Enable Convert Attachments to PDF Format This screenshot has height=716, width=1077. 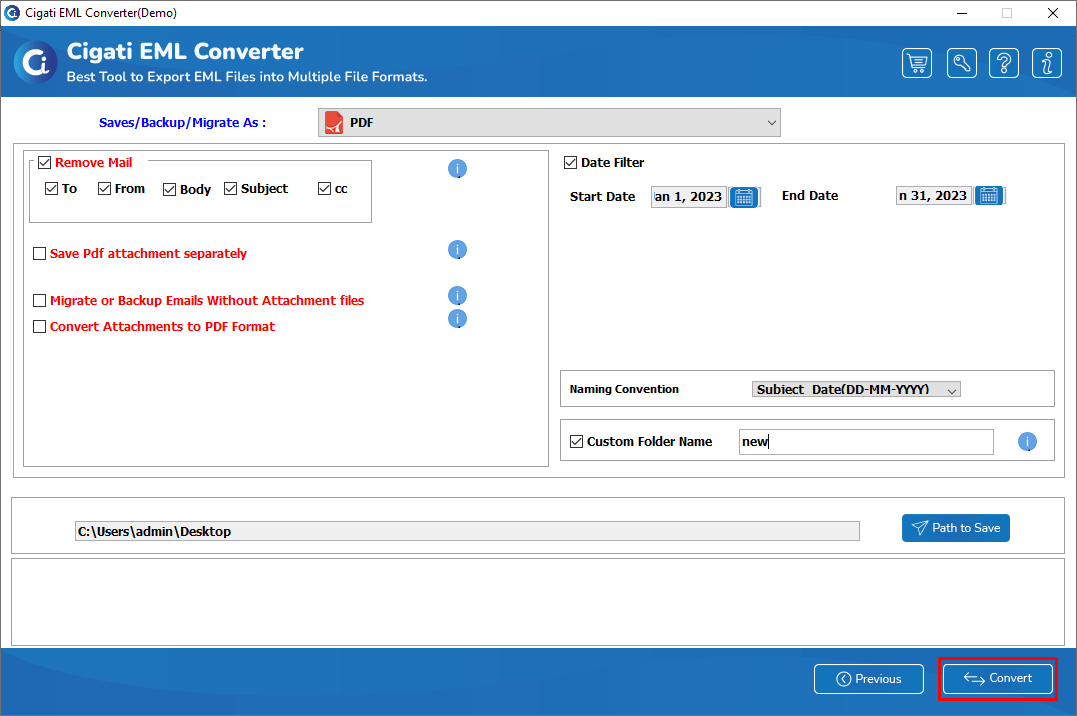40,326
